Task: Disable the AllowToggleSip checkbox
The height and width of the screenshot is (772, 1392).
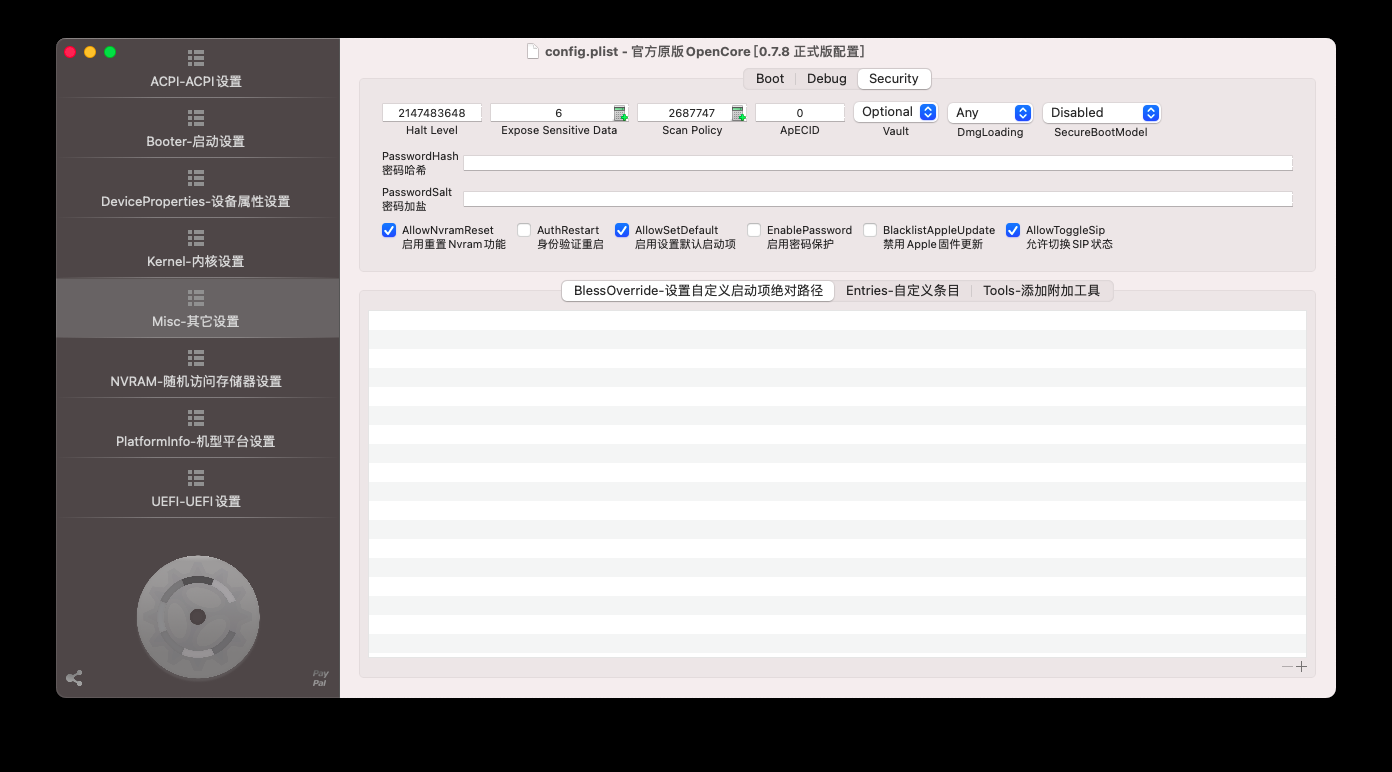Action: pos(1012,230)
